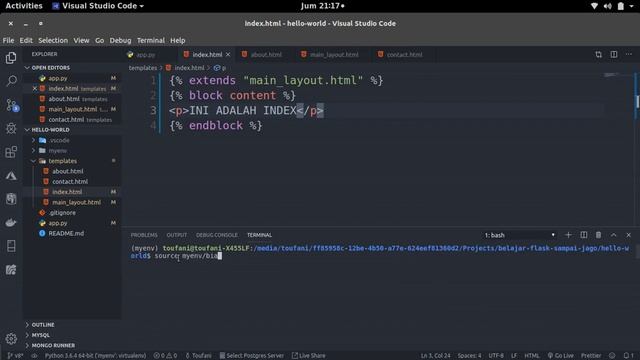Click the editor vertical scrollbar

(637, 101)
